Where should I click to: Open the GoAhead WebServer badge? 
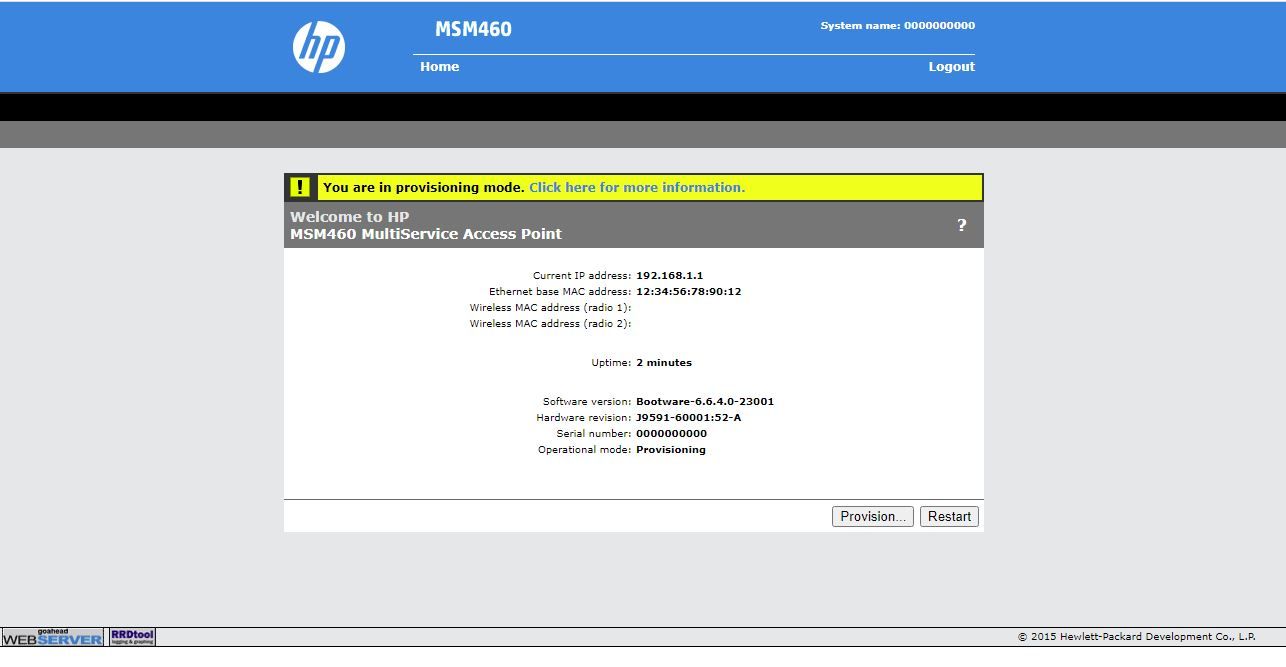[x=52, y=637]
